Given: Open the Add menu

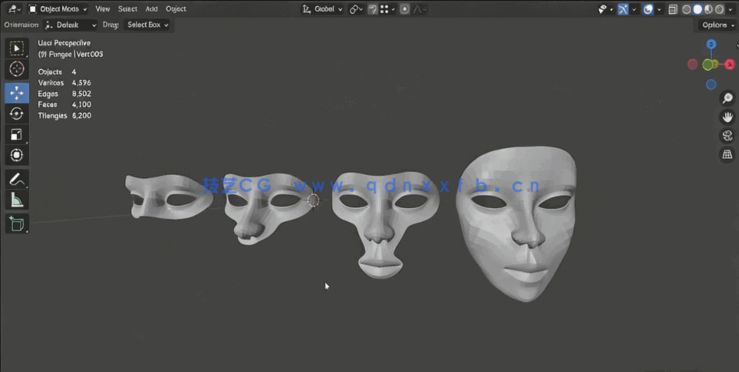Looking at the screenshot, I should [x=151, y=9].
